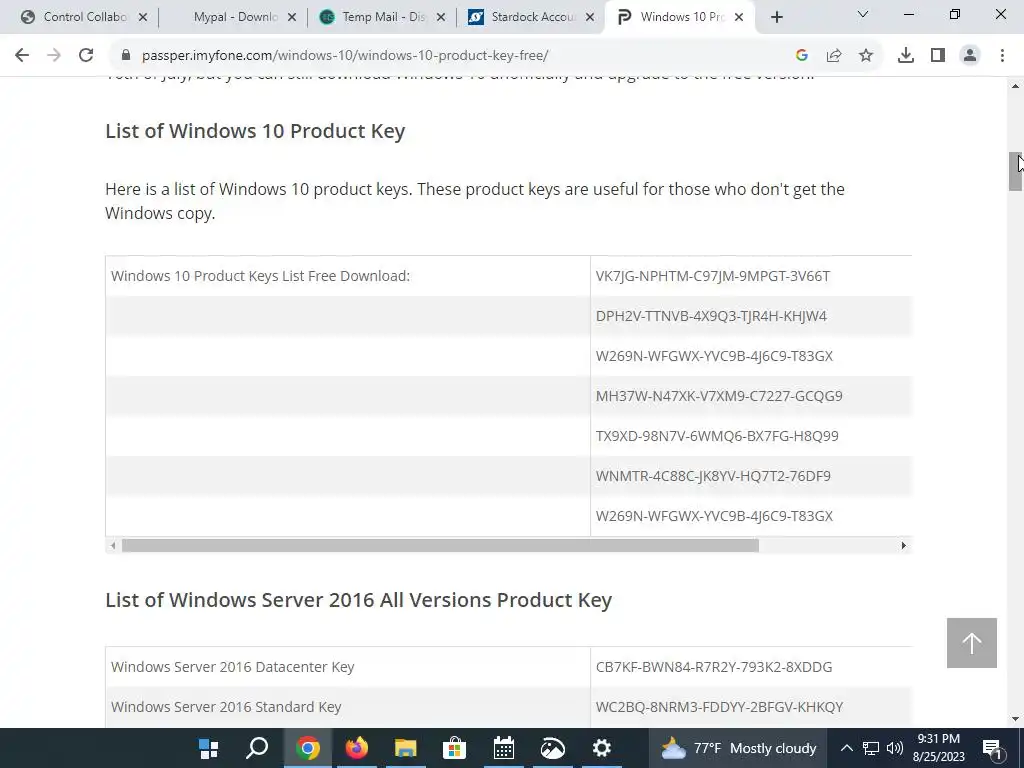The height and width of the screenshot is (768, 1024).
Task: Open the clock showing 9:31 PM
Action: tap(938, 748)
